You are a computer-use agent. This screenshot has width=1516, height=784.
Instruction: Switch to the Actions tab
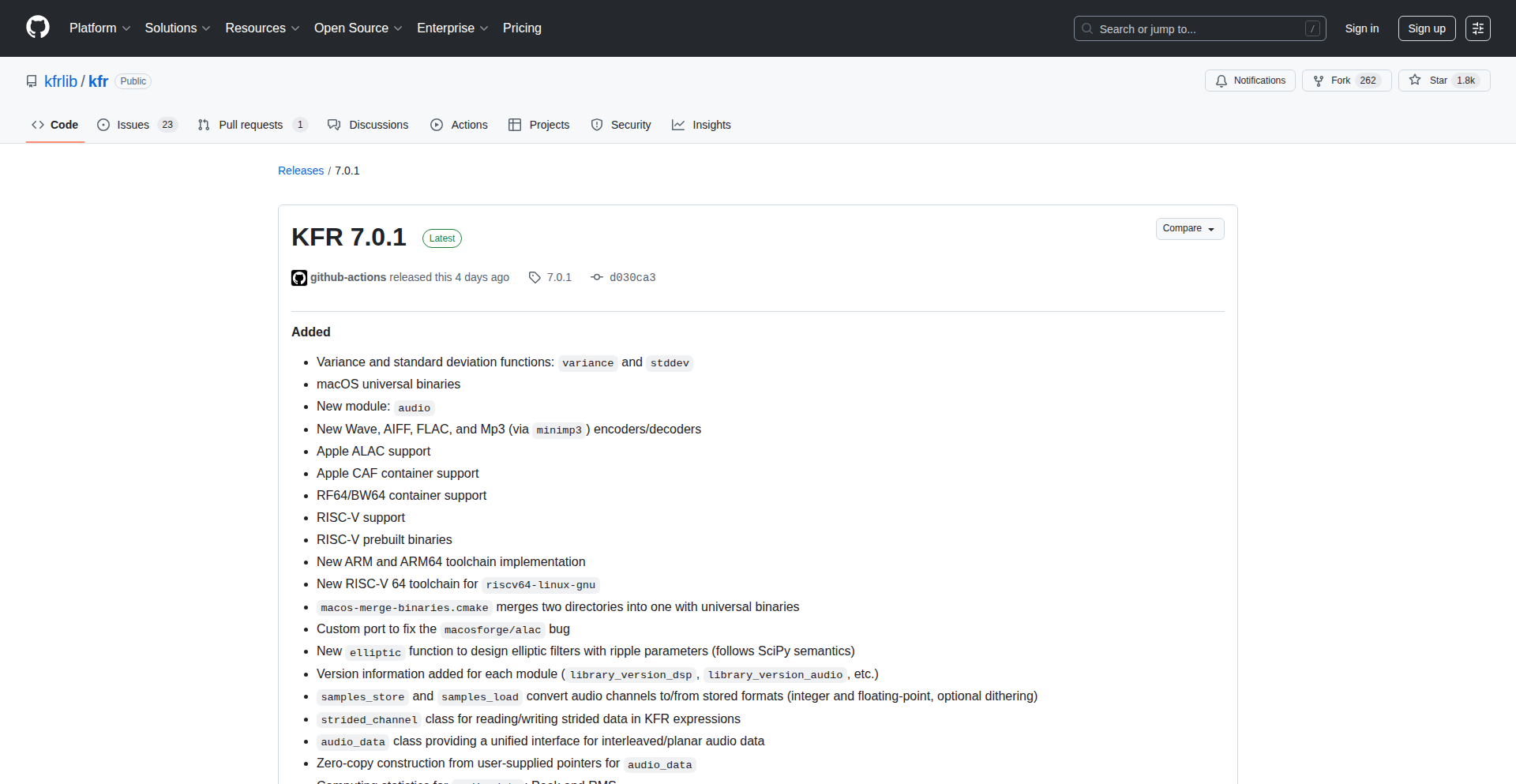[459, 125]
